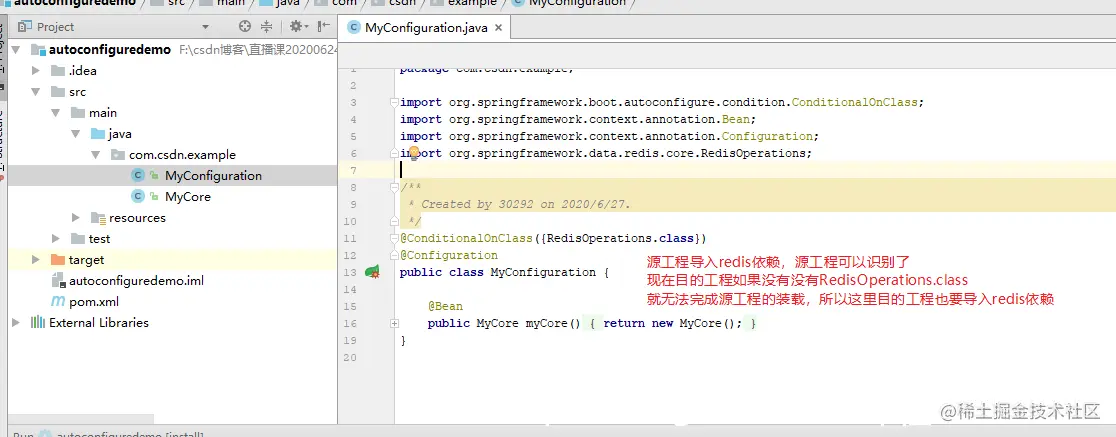Open the Project view type dropdown
This screenshot has height=437, width=1116.
205,27
